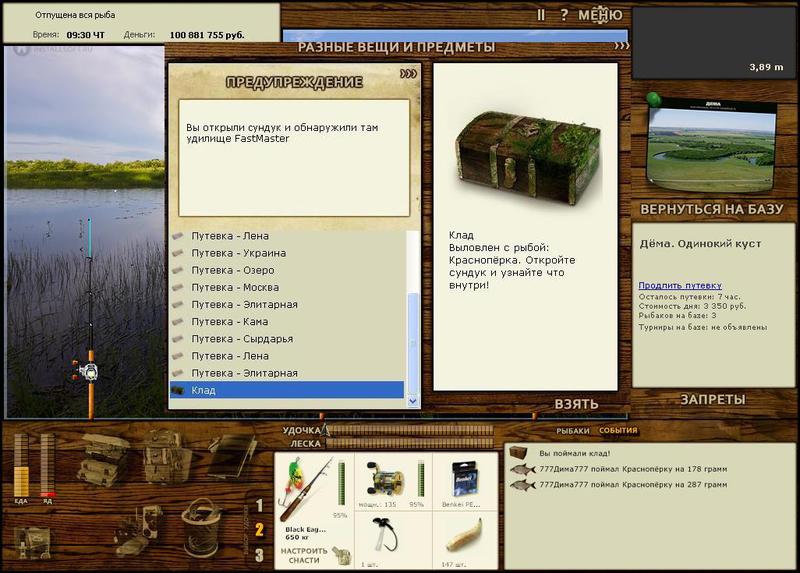
Task: Click the hook slot showing 1 шт.
Action: pyautogui.click(x=385, y=535)
